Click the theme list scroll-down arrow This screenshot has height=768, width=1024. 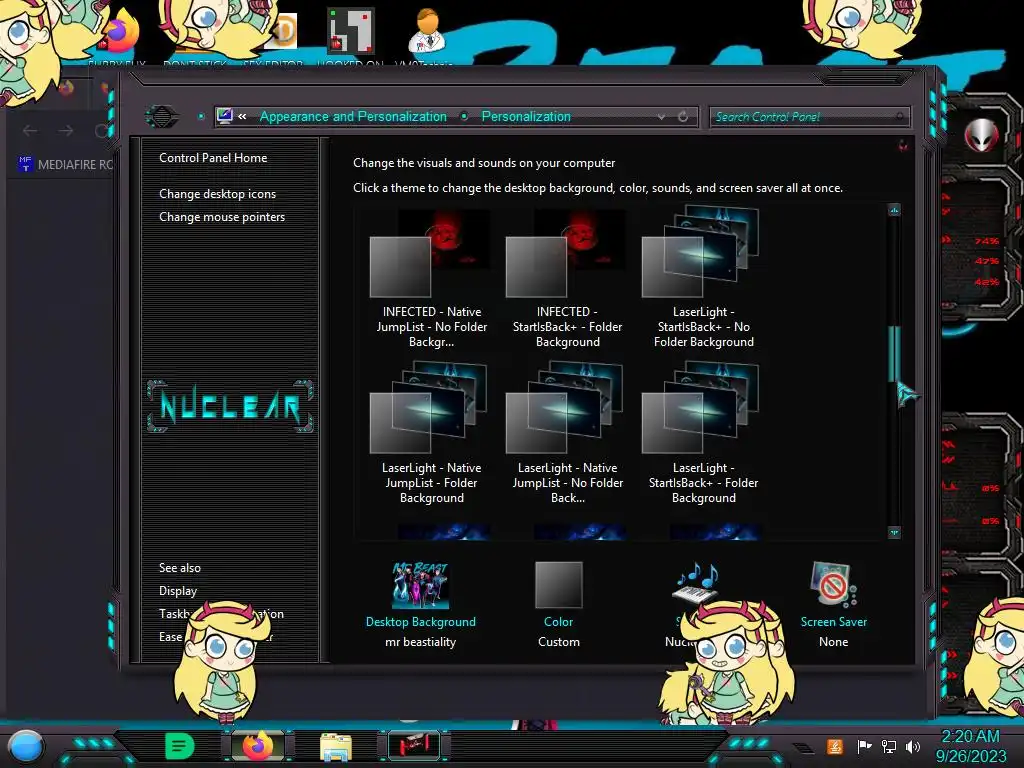[894, 533]
